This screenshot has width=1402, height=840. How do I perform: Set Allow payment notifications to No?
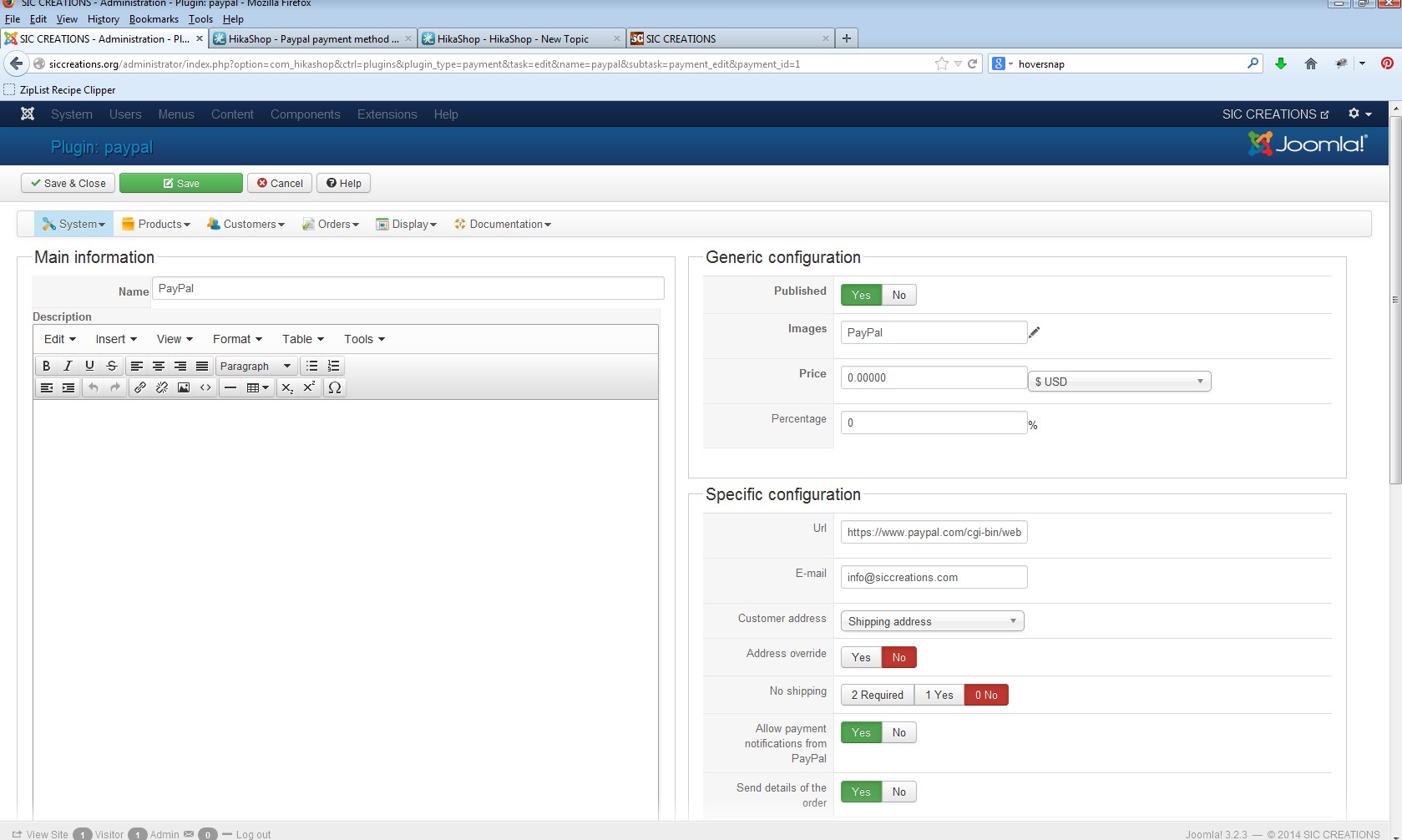(x=899, y=732)
